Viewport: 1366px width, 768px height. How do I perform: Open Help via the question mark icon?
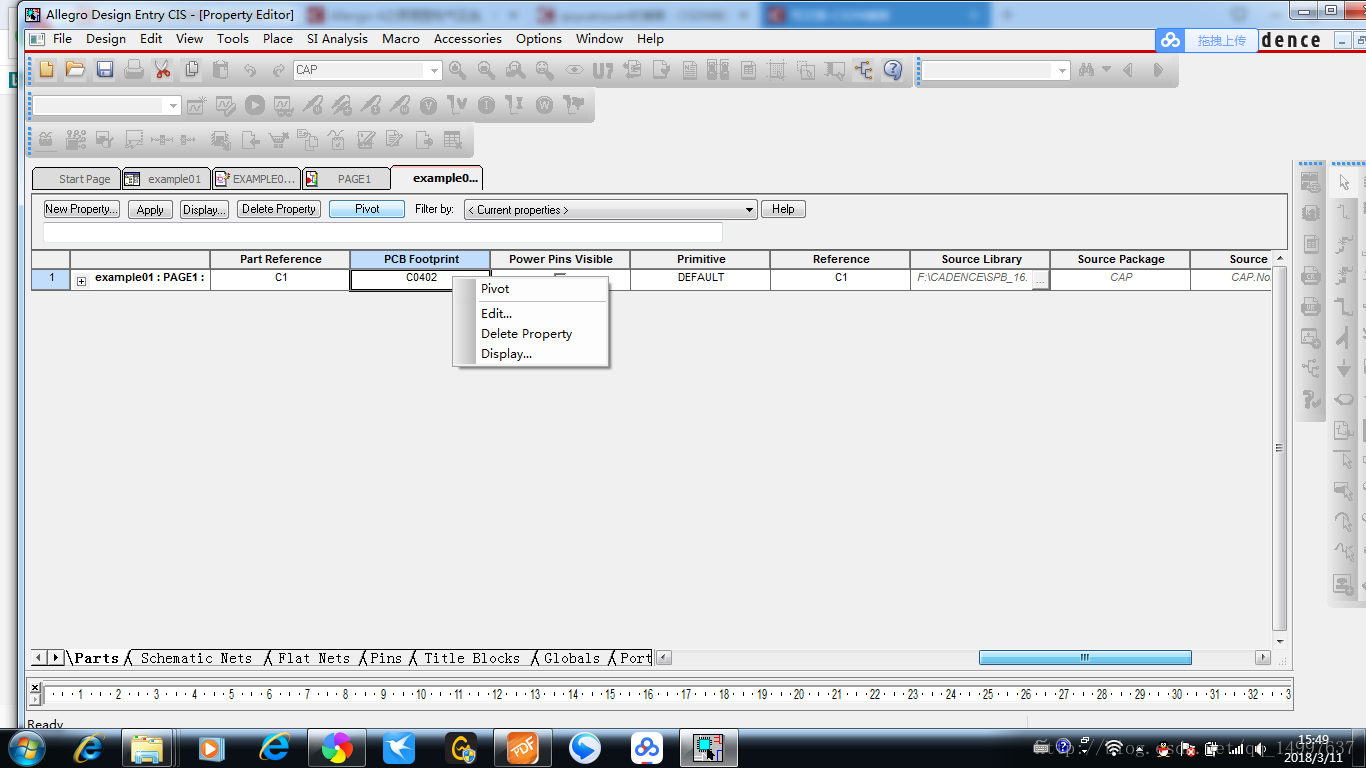893,70
